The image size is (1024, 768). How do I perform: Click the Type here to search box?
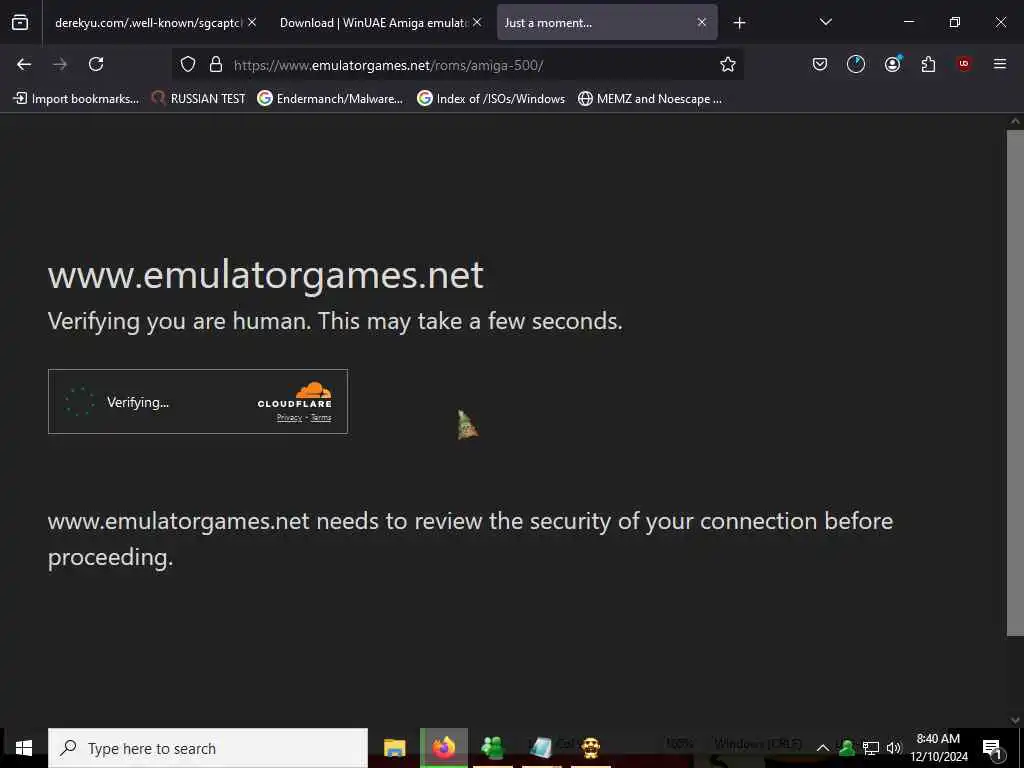click(x=208, y=748)
